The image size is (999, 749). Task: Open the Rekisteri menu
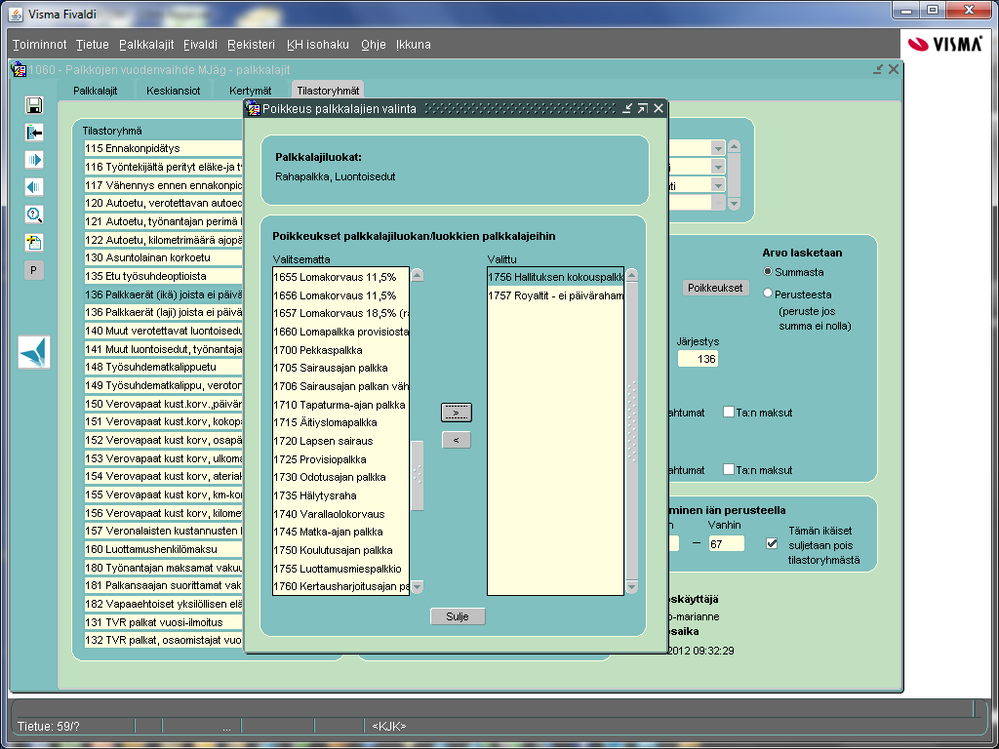pyautogui.click(x=251, y=45)
